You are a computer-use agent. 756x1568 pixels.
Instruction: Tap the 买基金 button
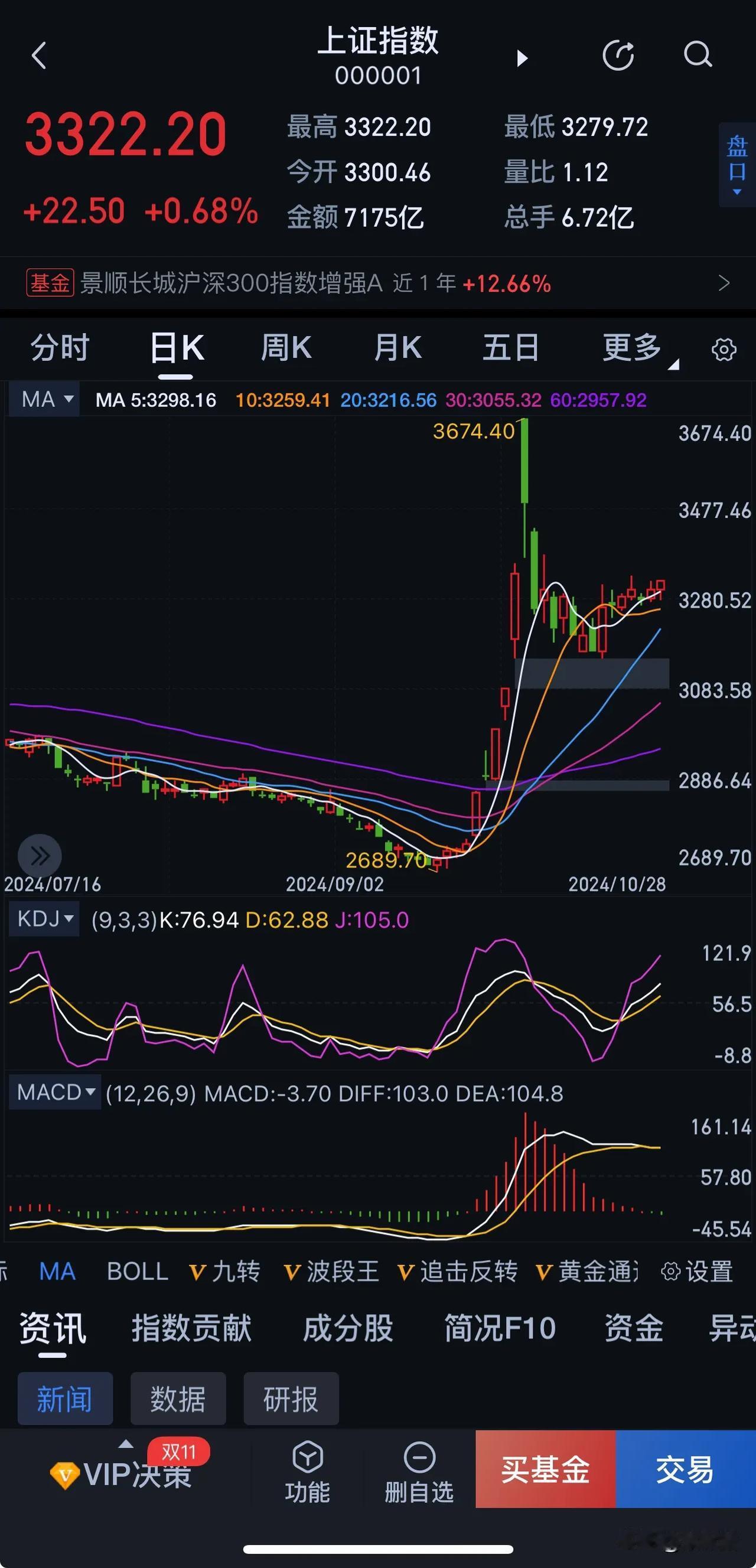[545, 1469]
